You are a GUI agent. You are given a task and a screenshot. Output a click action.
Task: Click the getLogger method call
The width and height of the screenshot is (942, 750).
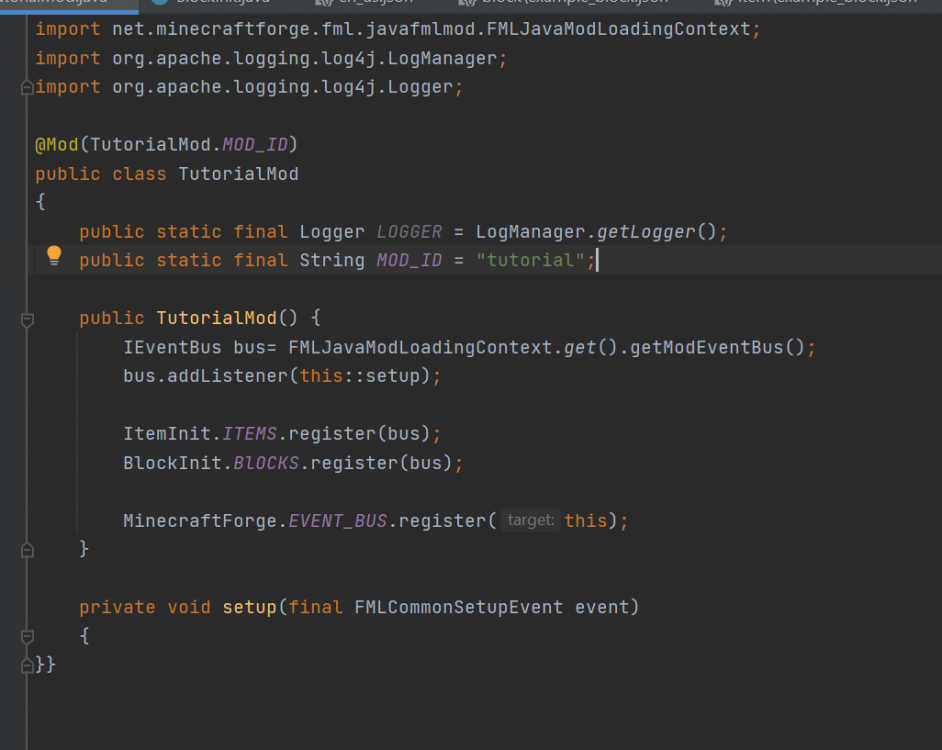pos(646,231)
